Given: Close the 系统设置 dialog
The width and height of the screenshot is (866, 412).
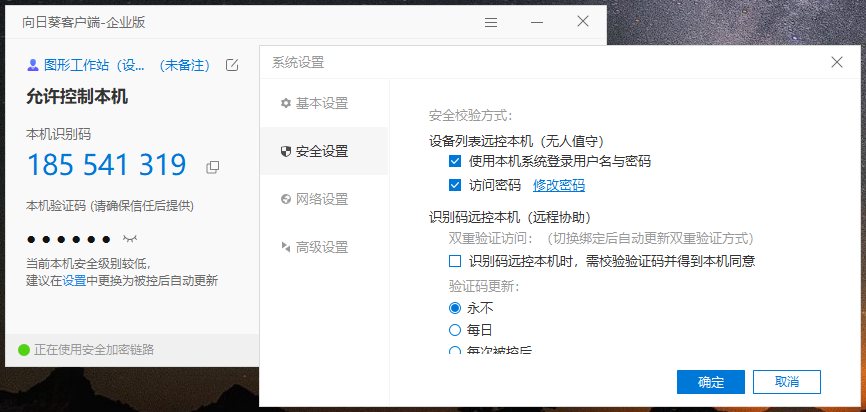Looking at the screenshot, I should tap(837, 62).
